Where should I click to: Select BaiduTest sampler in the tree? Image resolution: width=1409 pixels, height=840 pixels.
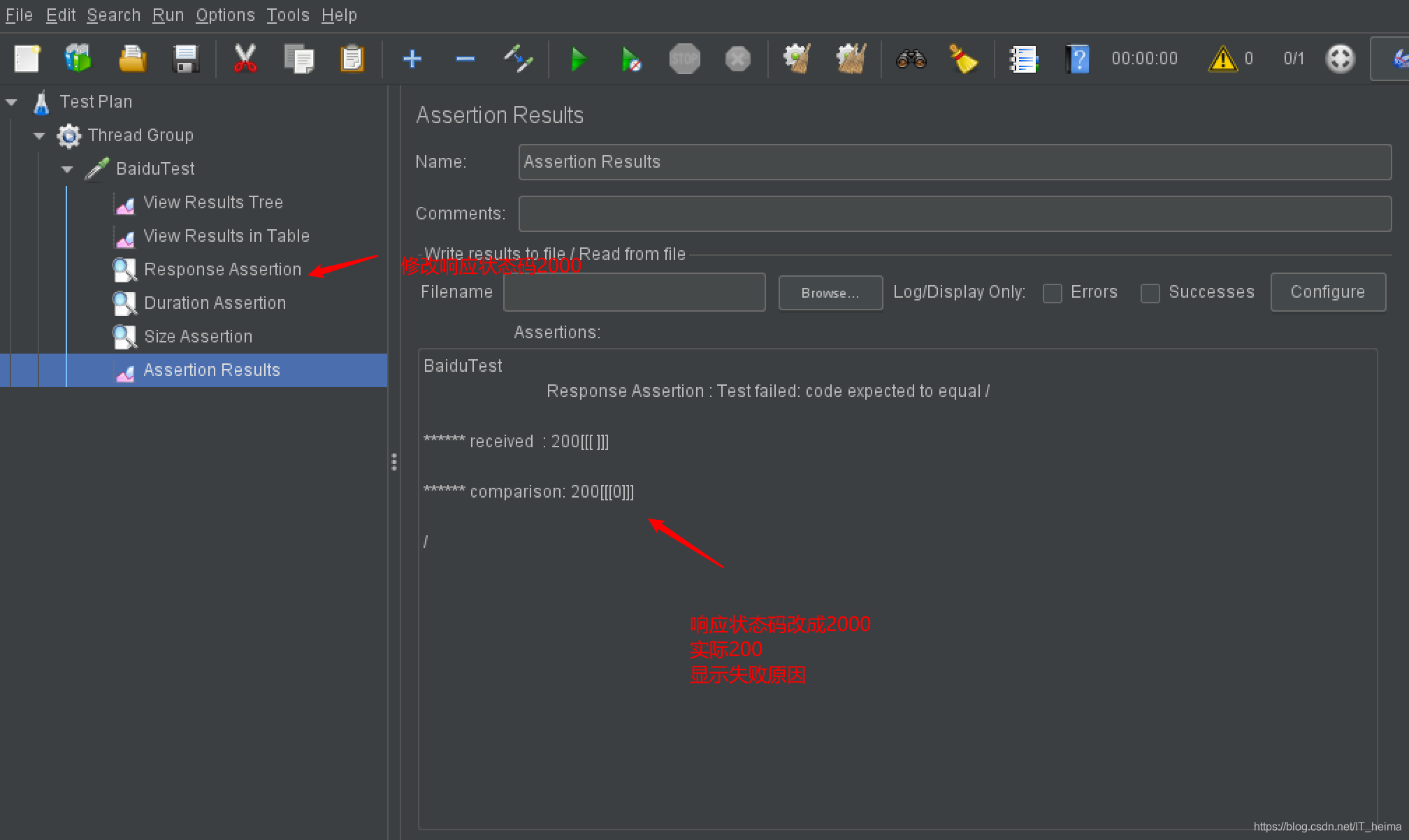tap(155, 169)
